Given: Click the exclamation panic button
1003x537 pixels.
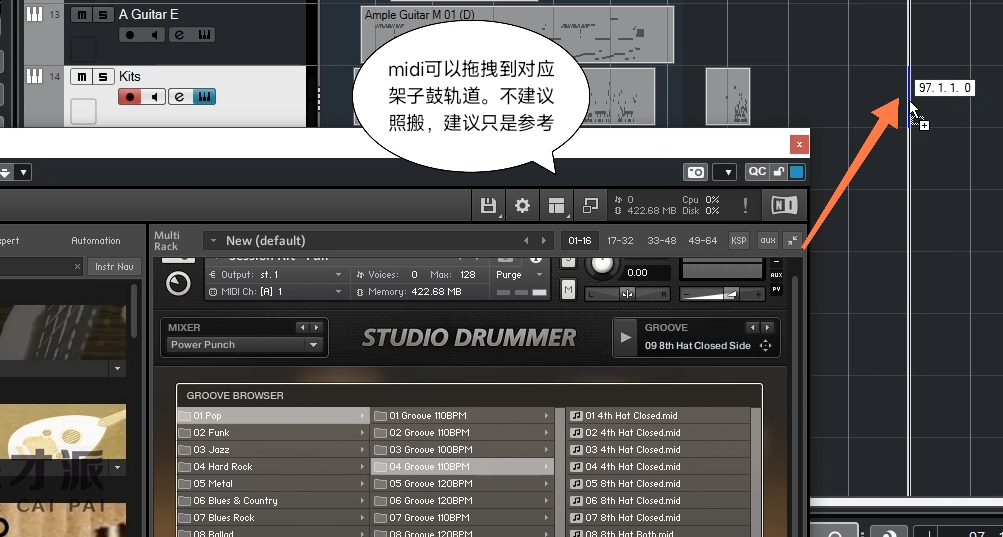Looking at the screenshot, I should tap(745, 205).
